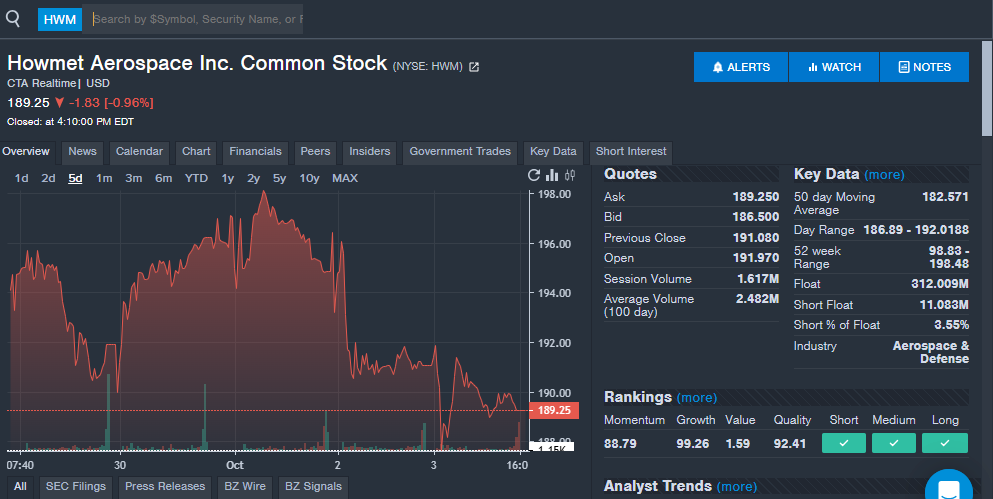993x499 pixels.
Task: Expand Analyst Trends more link
Action: (737, 487)
